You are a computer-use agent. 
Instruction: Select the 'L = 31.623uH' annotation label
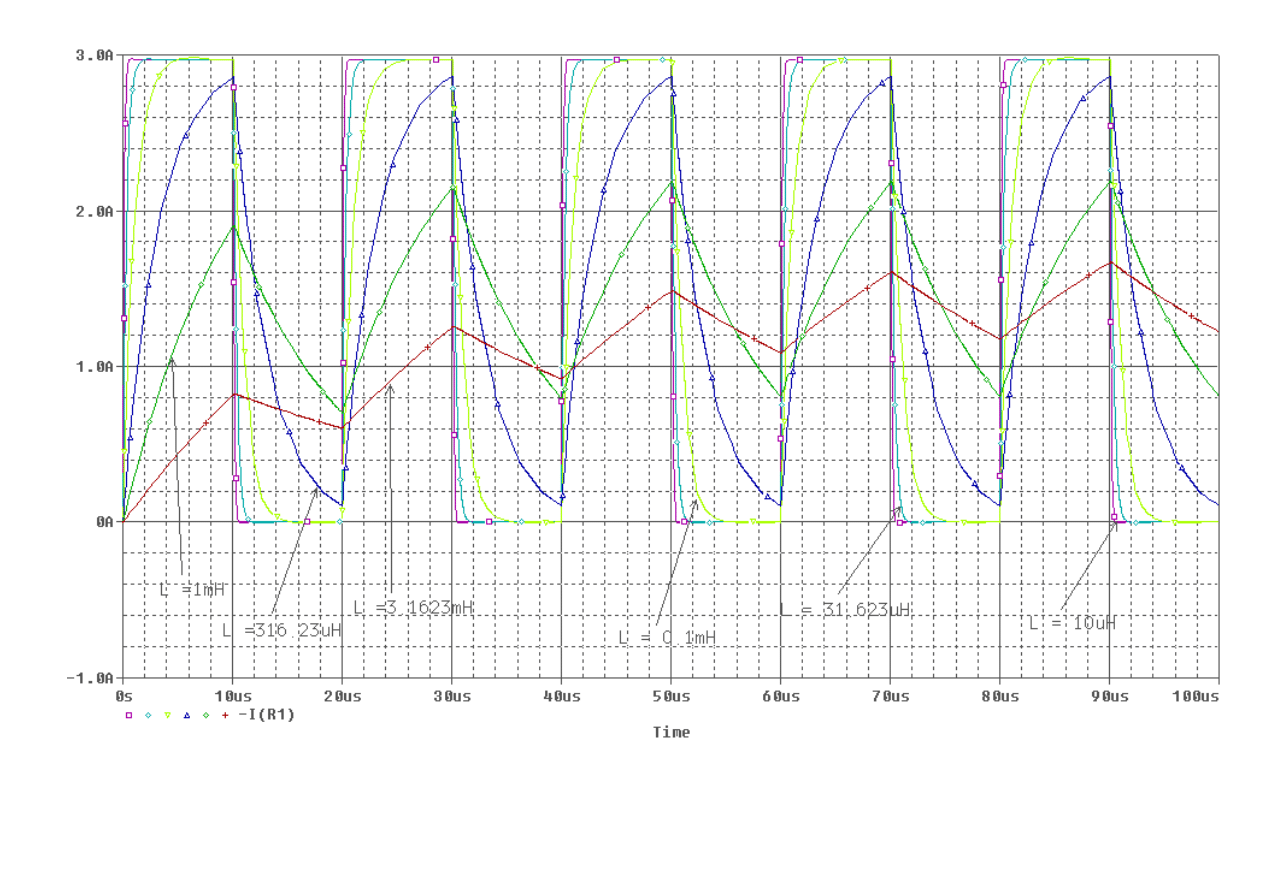[844, 609]
